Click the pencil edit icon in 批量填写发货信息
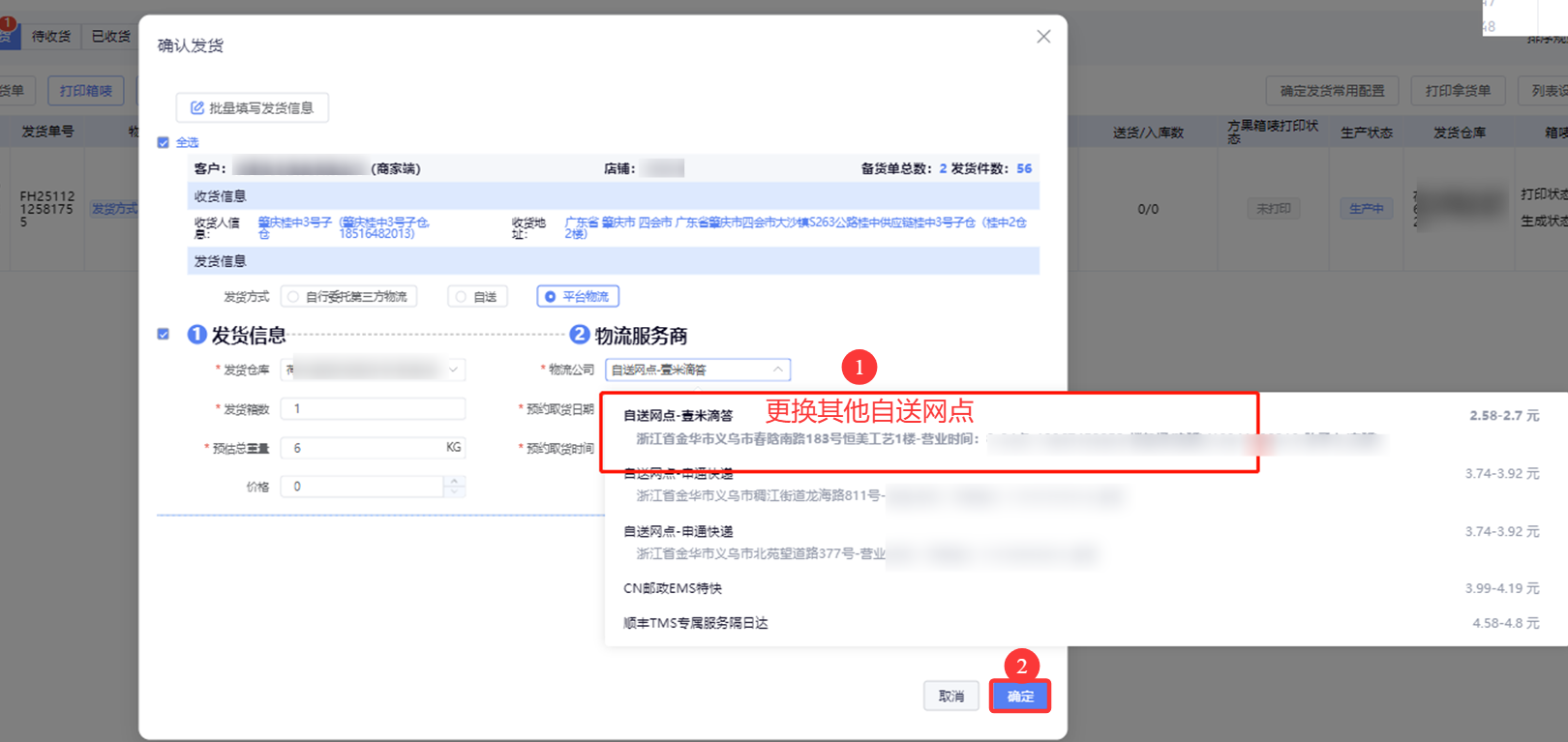1568x742 pixels. [196, 107]
